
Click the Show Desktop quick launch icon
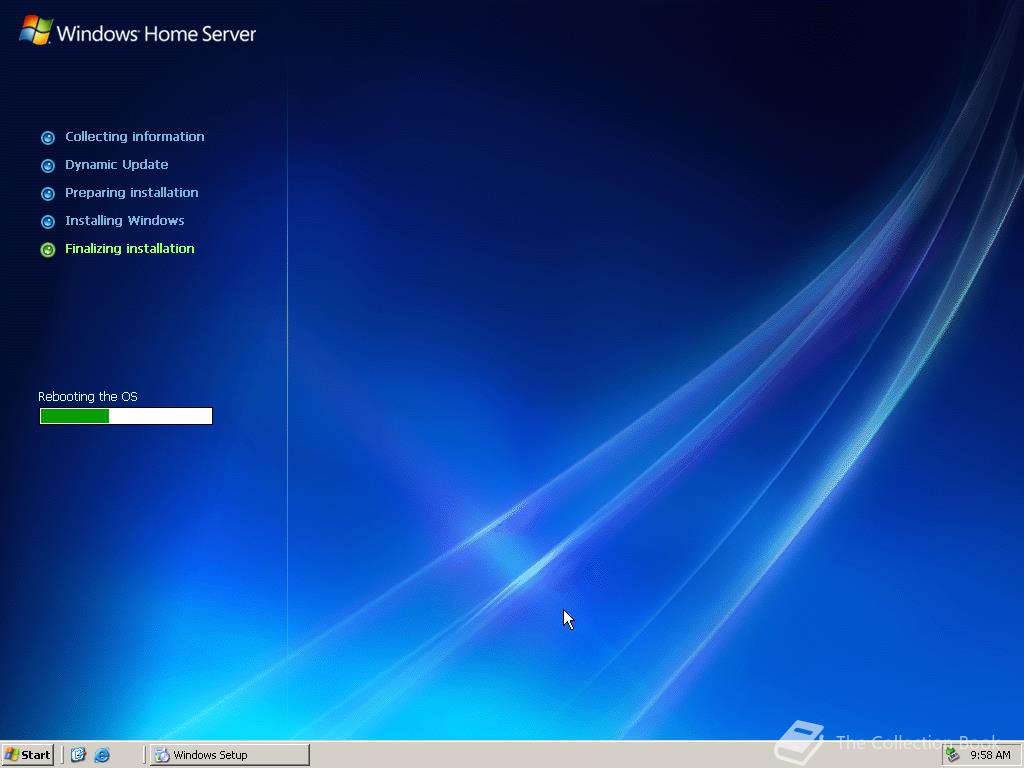click(x=78, y=755)
